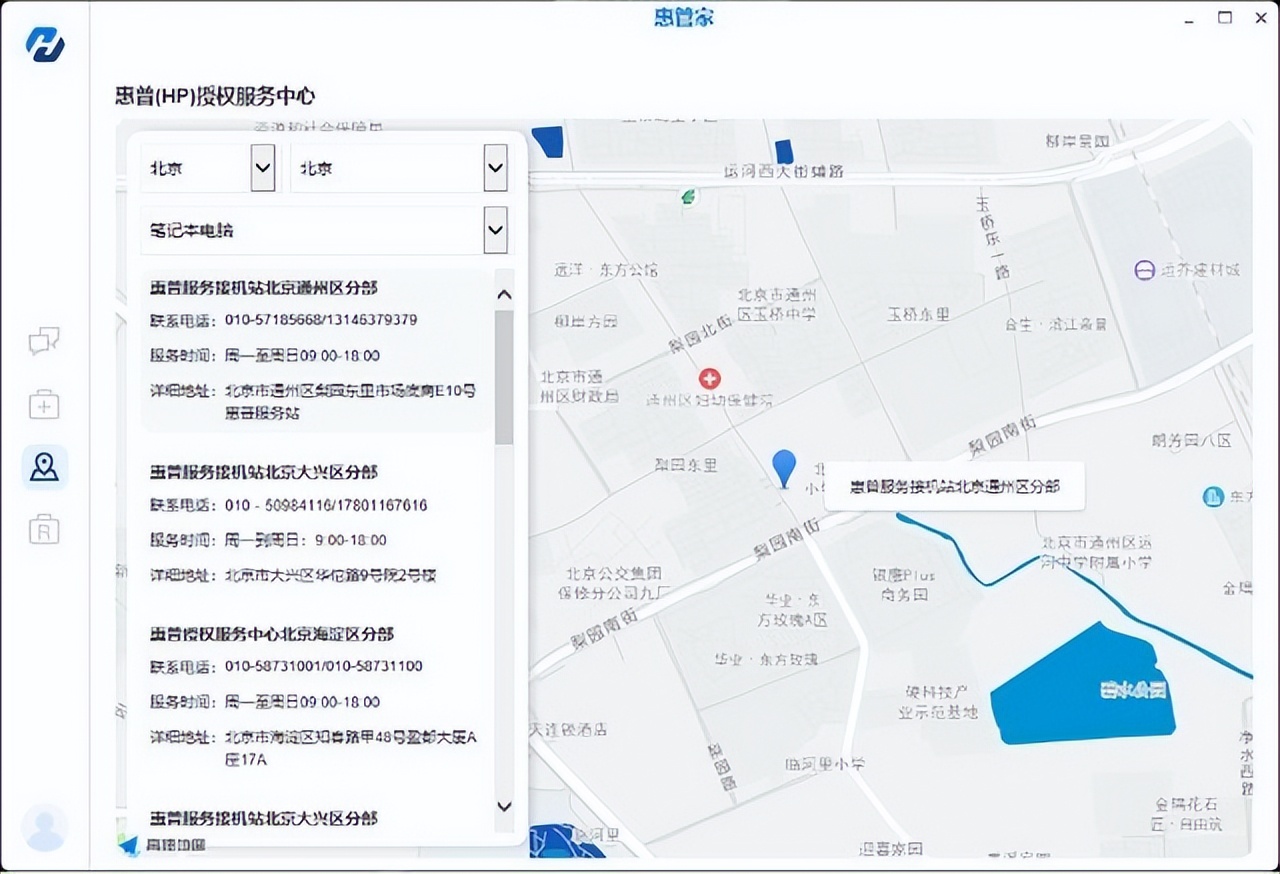Open the user avatar profile

pyautogui.click(x=45, y=827)
